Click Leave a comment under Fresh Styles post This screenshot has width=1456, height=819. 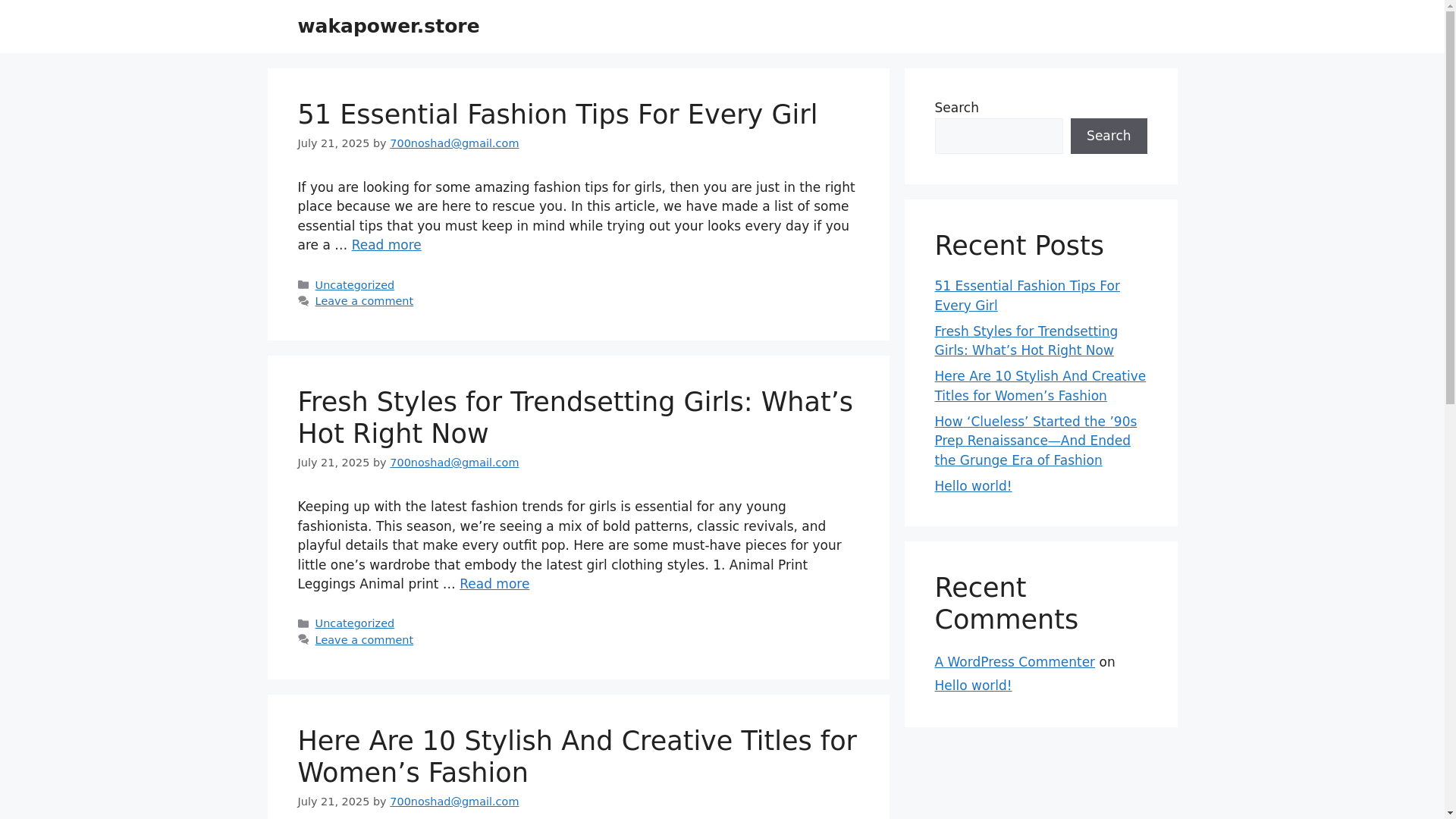(x=364, y=640)
